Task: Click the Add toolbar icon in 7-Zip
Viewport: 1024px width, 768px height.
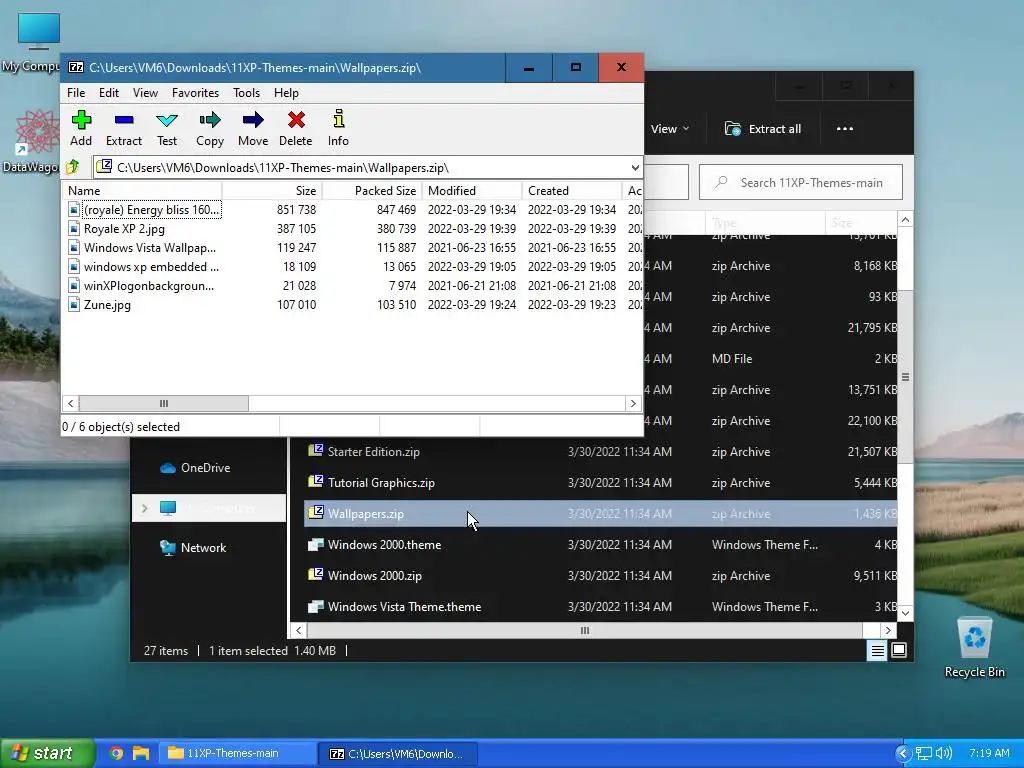Action: click(81, 120)
